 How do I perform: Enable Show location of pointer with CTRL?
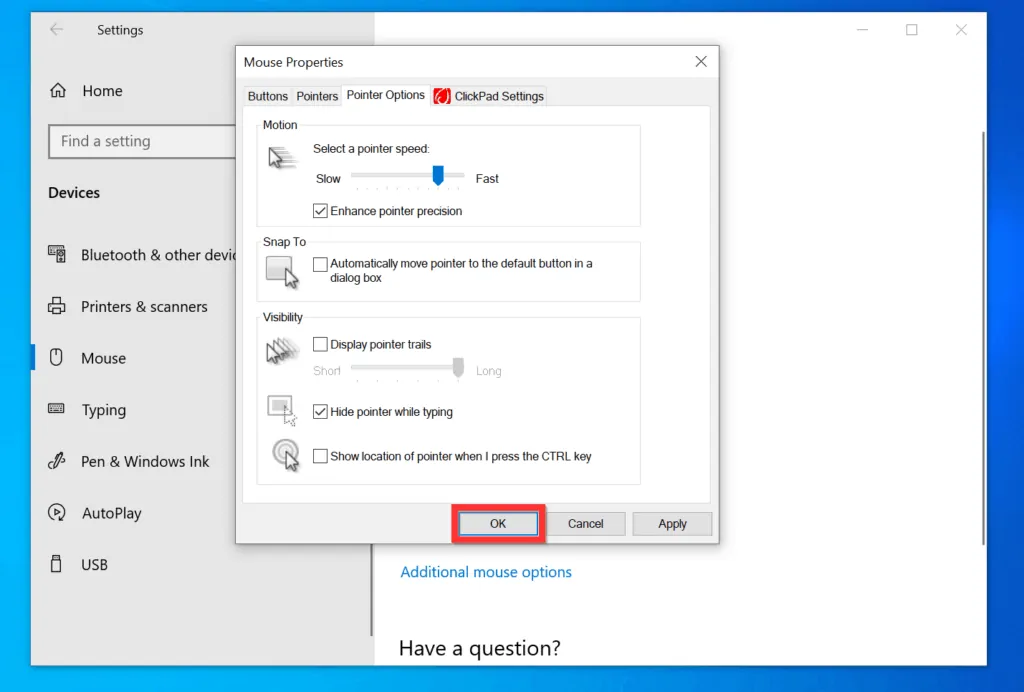tap(320, 456)
